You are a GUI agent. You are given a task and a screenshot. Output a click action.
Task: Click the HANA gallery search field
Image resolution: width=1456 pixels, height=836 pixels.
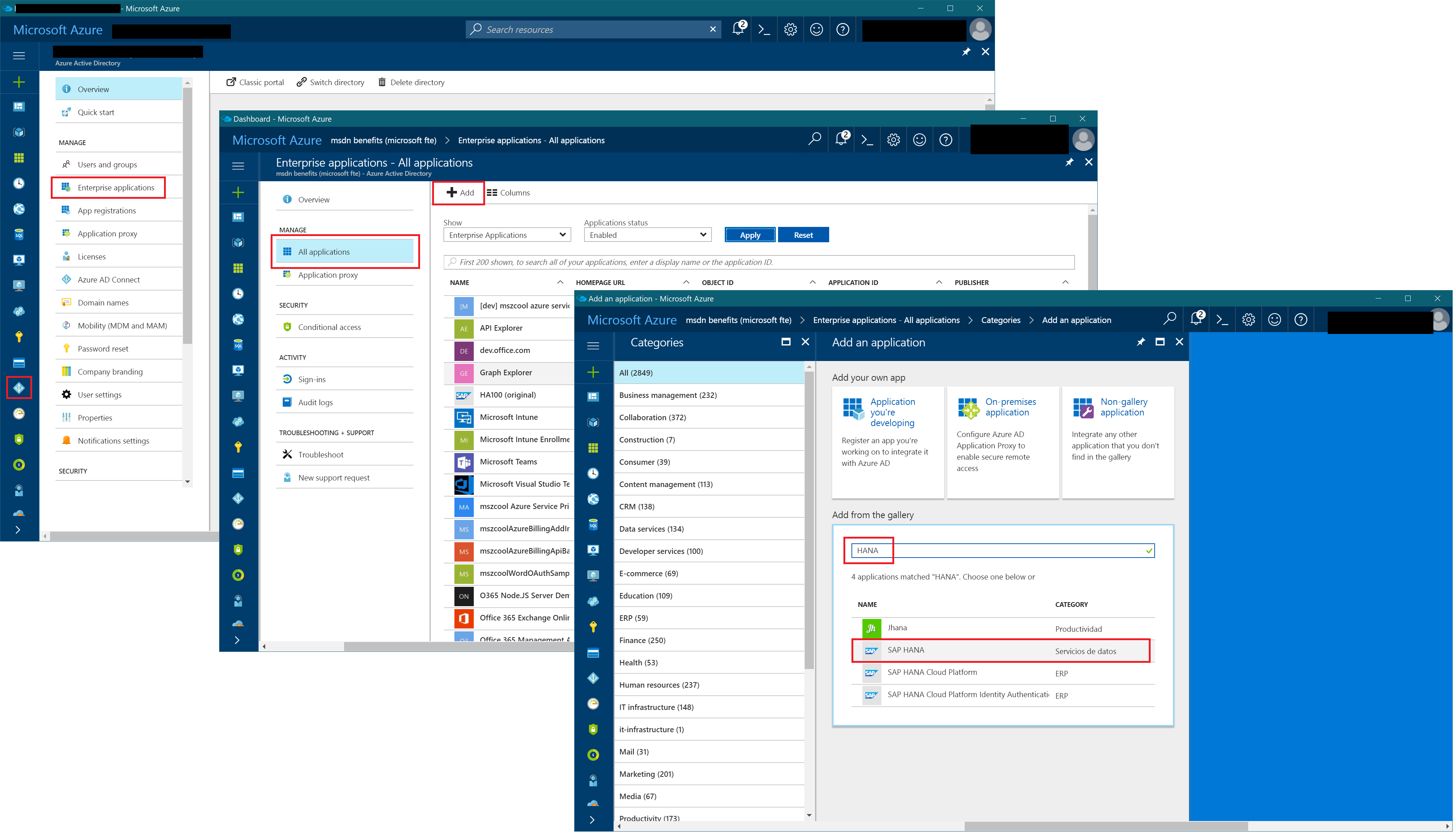[x=1002, y=551]
